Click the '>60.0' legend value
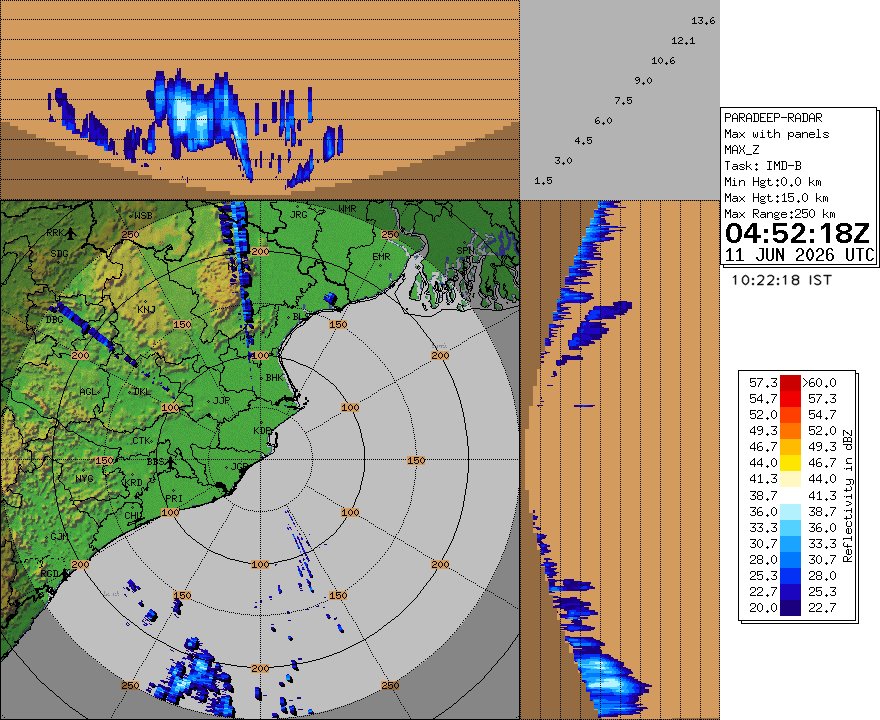This screenshot has height=720, width=880. 819,383
